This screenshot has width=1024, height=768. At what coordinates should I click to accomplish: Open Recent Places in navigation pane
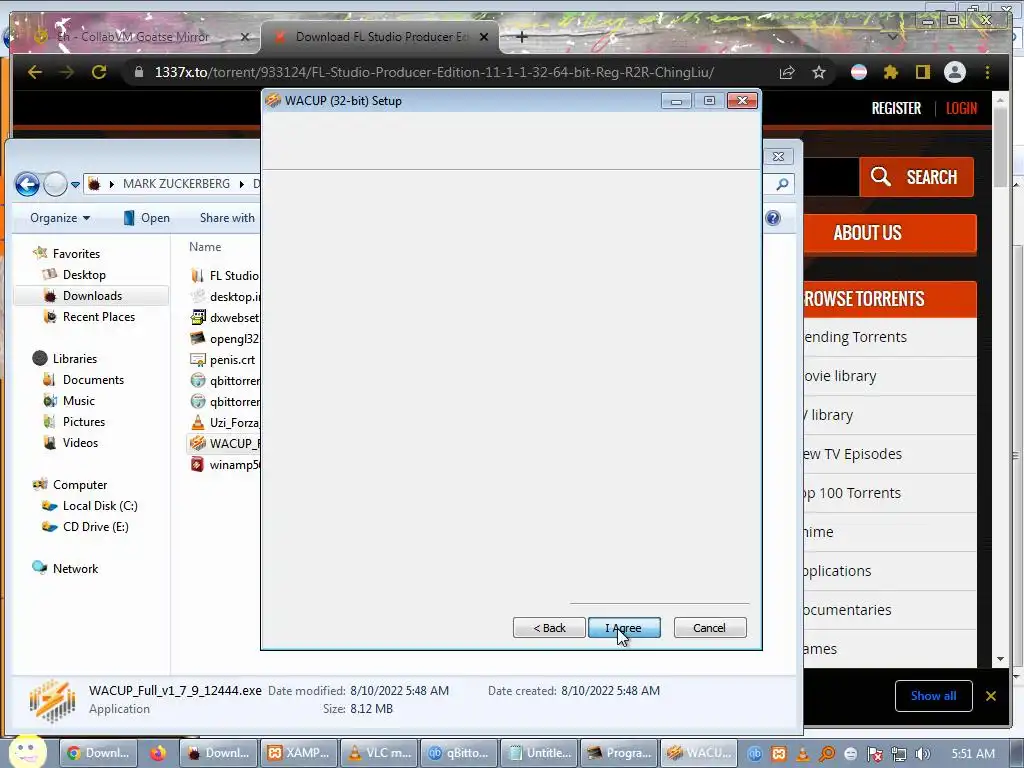(99, 317)
